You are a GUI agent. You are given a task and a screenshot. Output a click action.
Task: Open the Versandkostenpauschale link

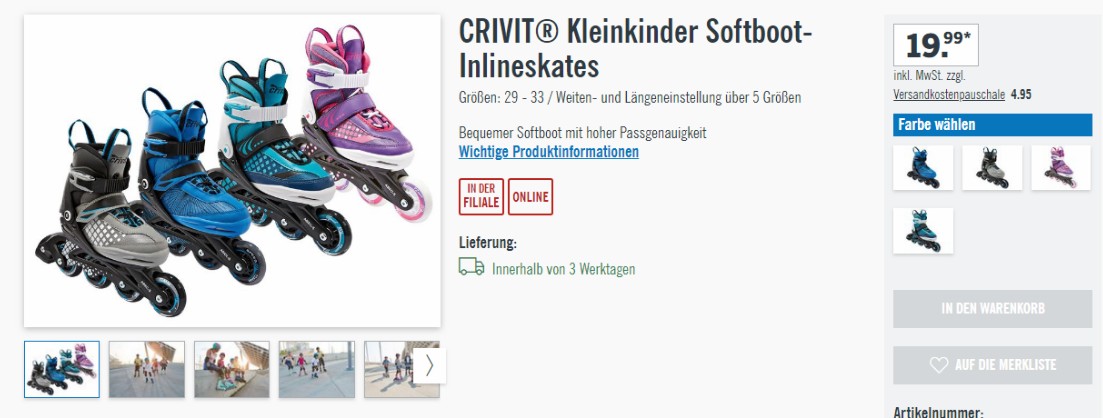(x=949, y=94)
